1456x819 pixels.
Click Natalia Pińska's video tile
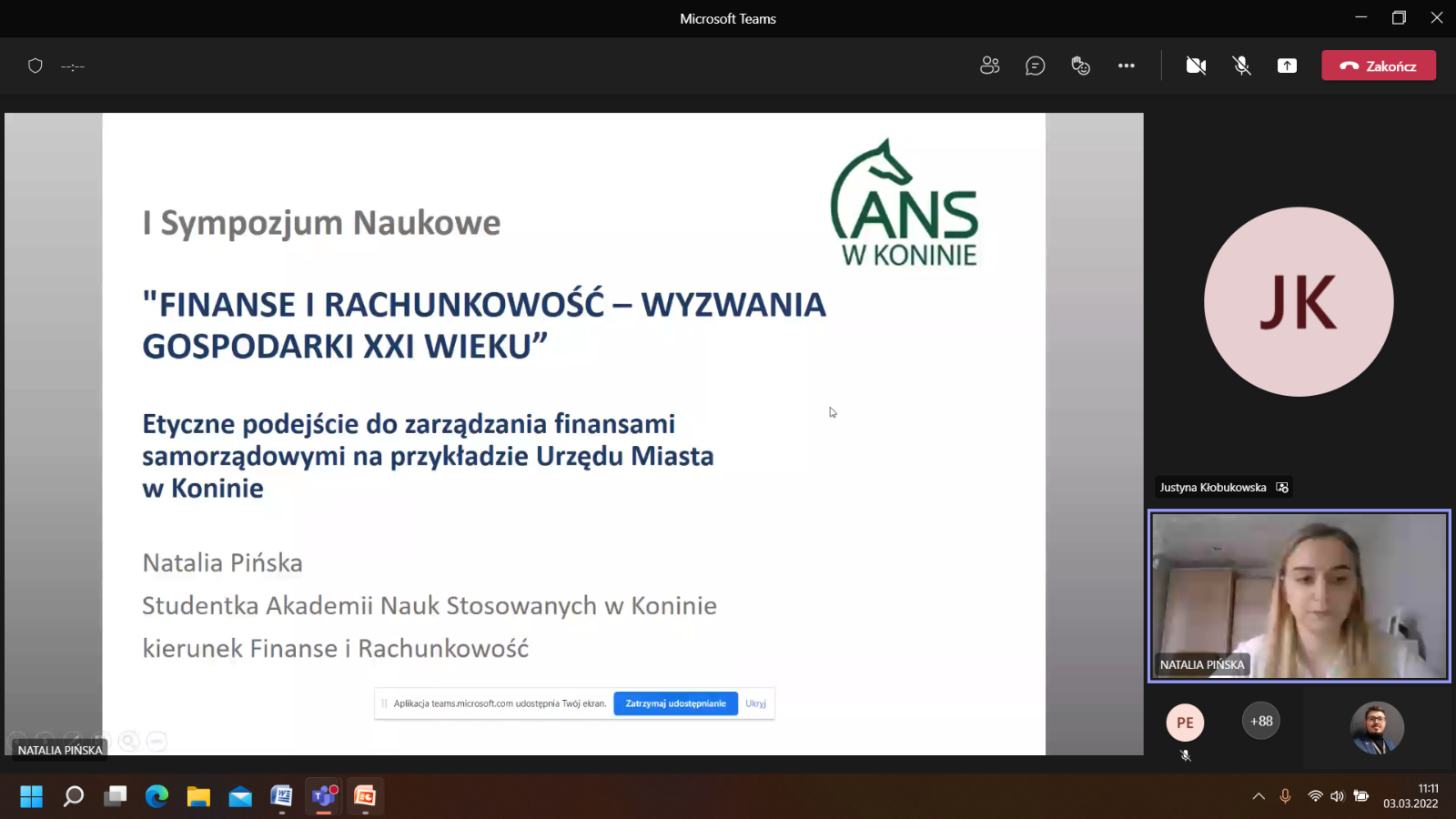click(x=1299, y=596)
